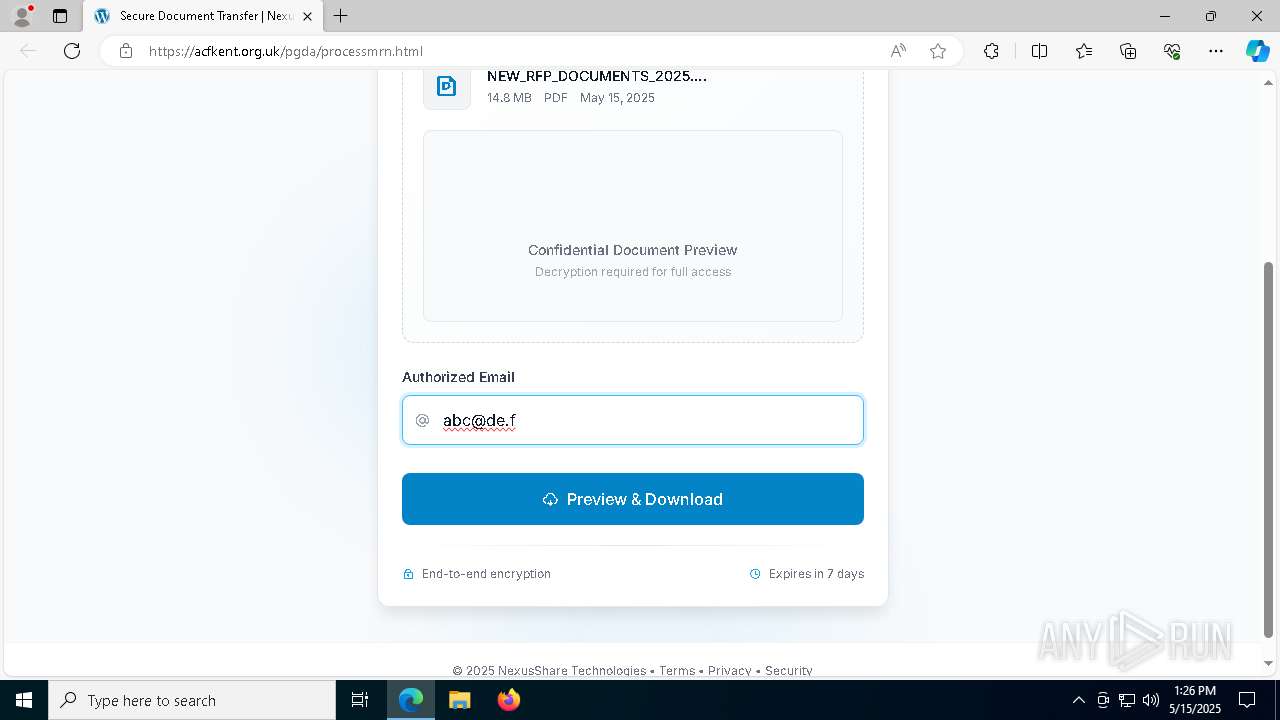The height and width of the screenshot is (720, 1280).
Task: Open Settings and more menu
Action: click(x=1216, y=51)
